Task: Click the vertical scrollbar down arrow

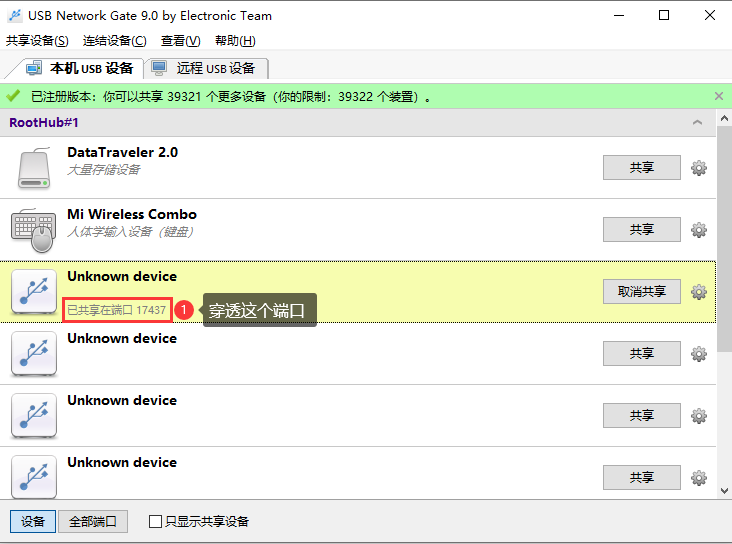Action: click(724, 491)
